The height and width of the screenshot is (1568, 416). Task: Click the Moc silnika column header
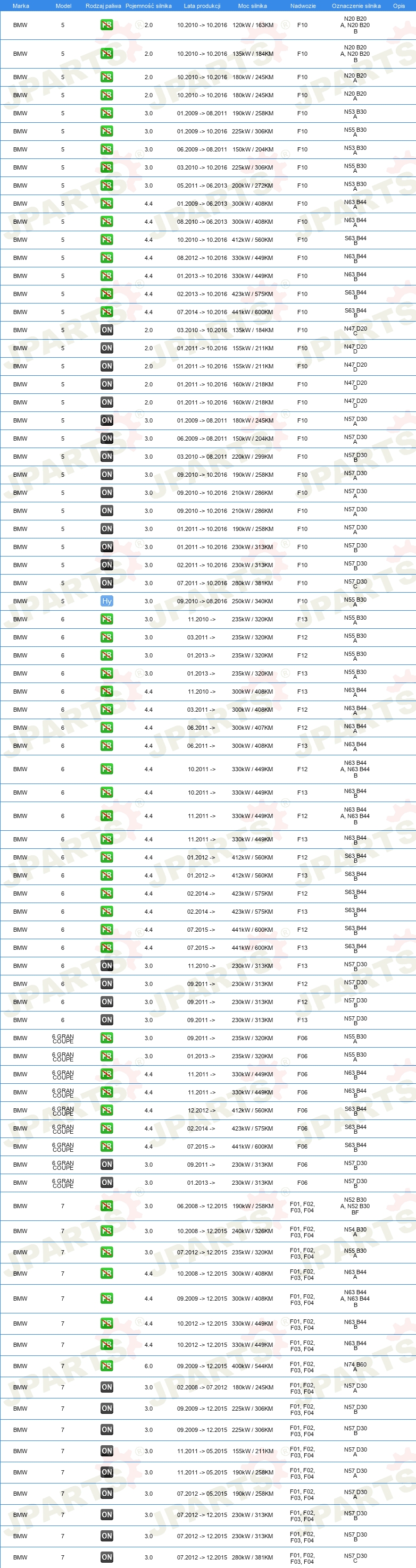pyautogui.click(x=252, y=5)
